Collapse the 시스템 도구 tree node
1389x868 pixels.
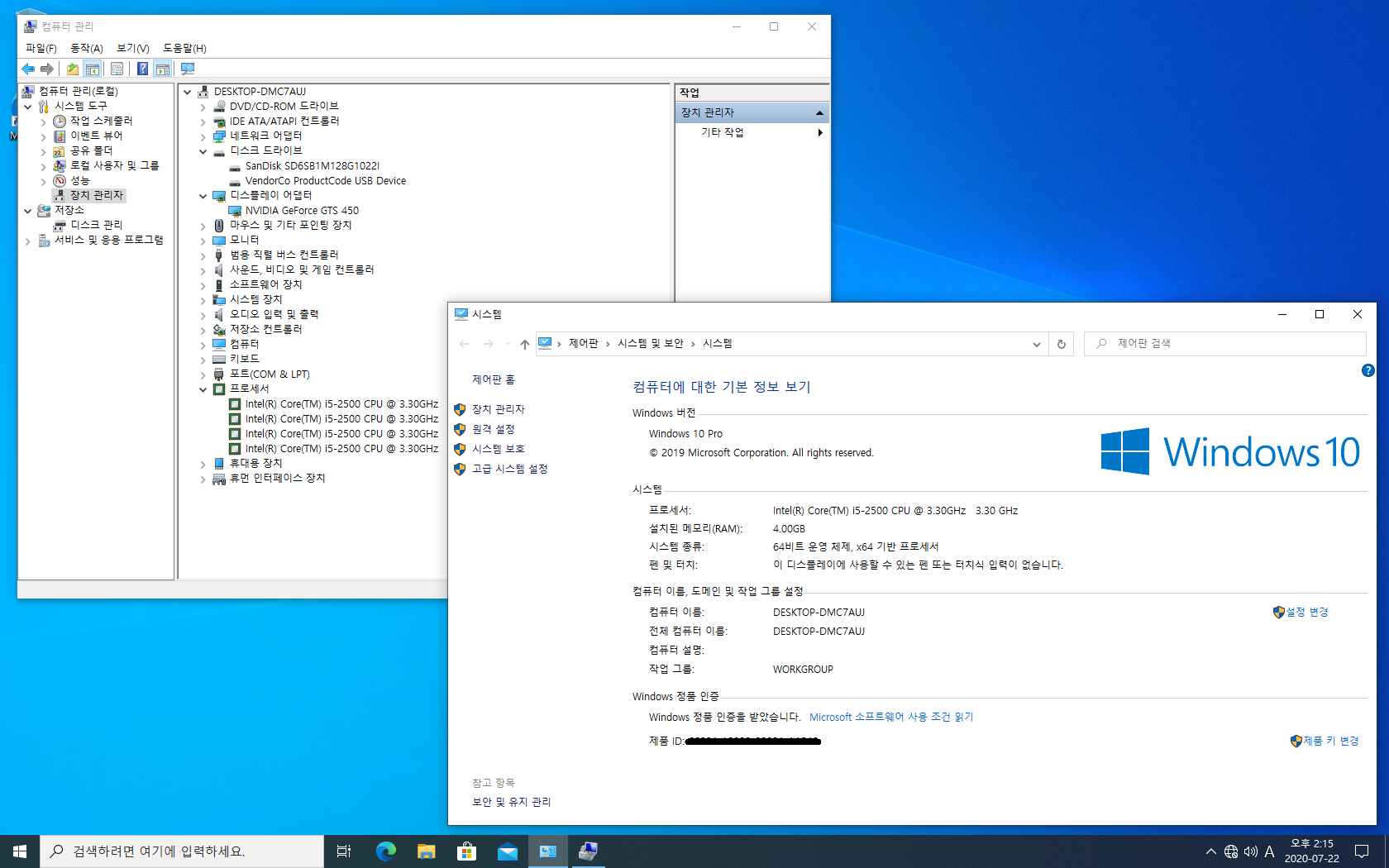27,107
